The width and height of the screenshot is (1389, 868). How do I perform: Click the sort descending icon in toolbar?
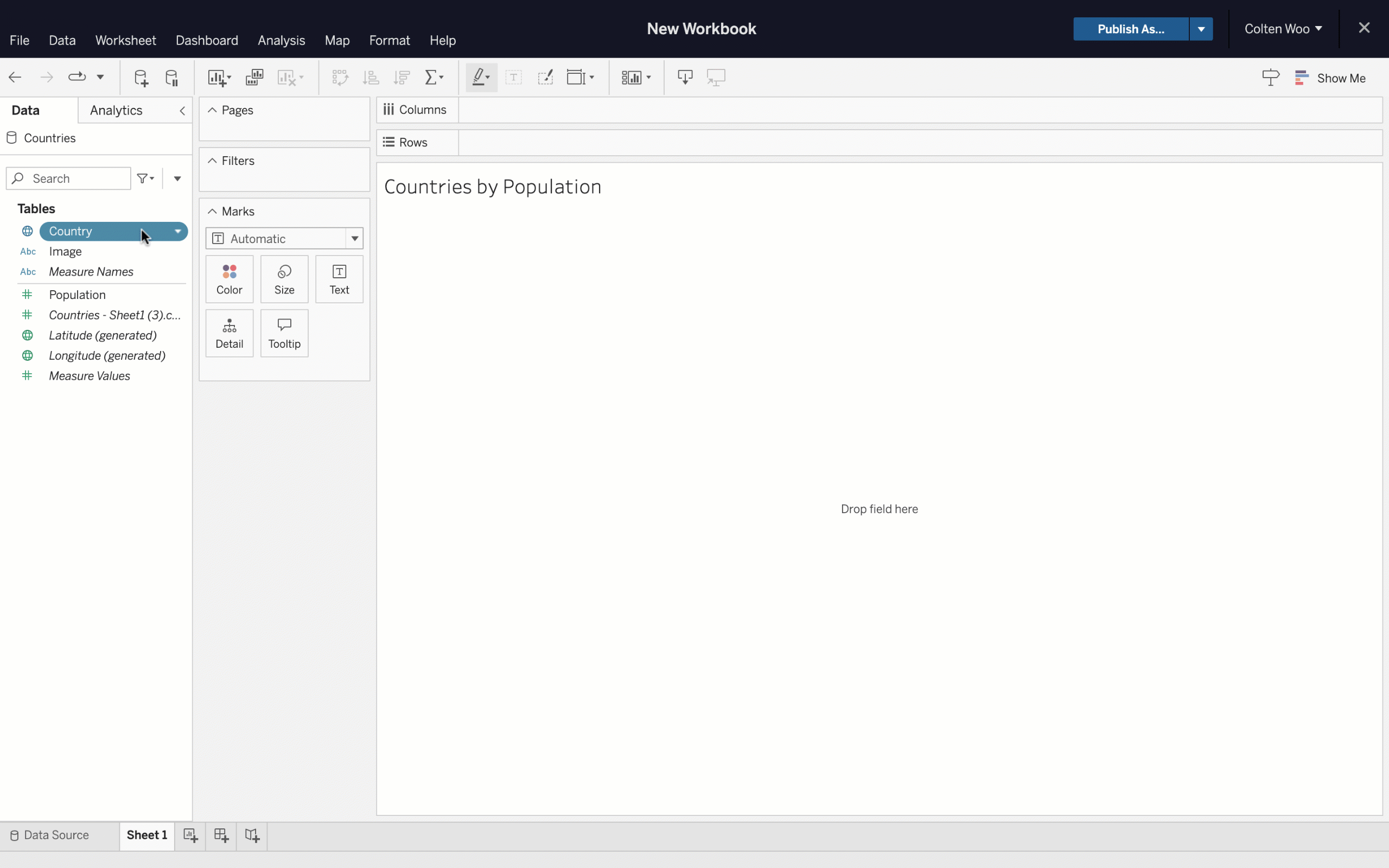(x=401, y=77)
